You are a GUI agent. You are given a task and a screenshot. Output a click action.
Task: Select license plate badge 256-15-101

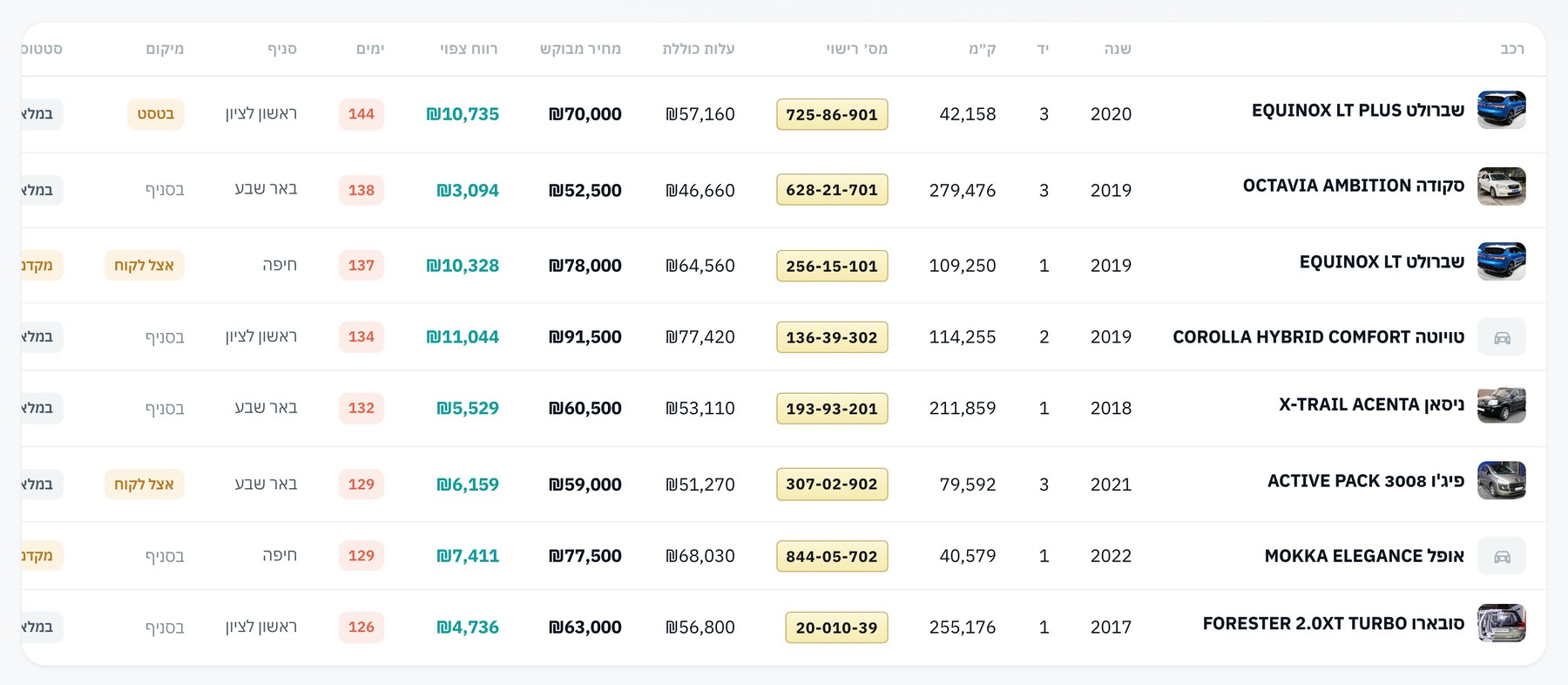[832, 266]
